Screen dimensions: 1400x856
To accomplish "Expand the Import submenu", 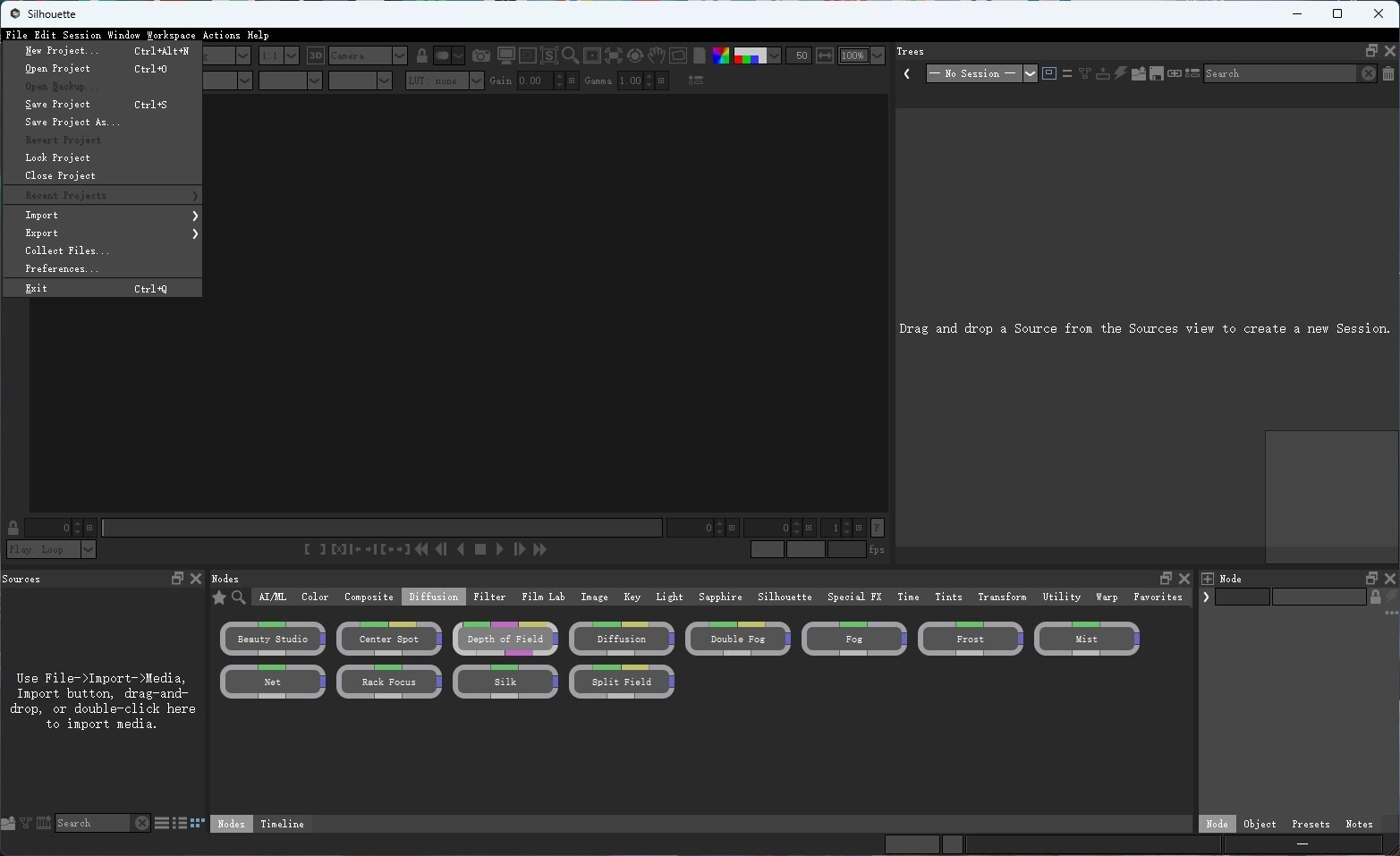I will (x=102, y=216).
